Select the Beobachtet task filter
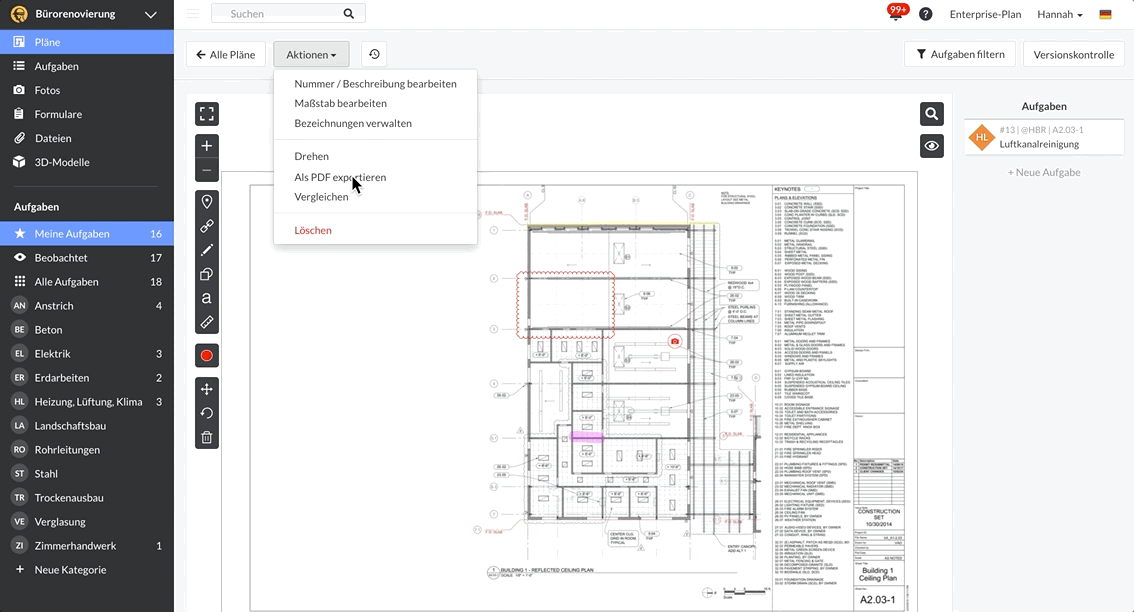Screen dimensions: 1134x612 pos(87,258)
